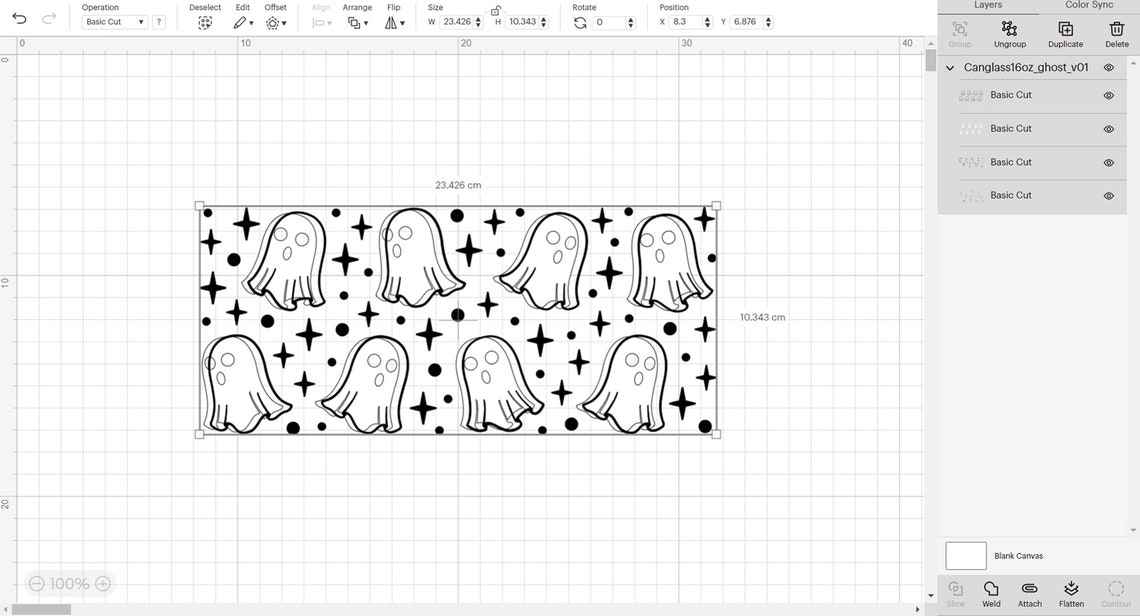Click the Flatten icon
The height and width of the screenshot is (616, 1140).
(1071, 590)
